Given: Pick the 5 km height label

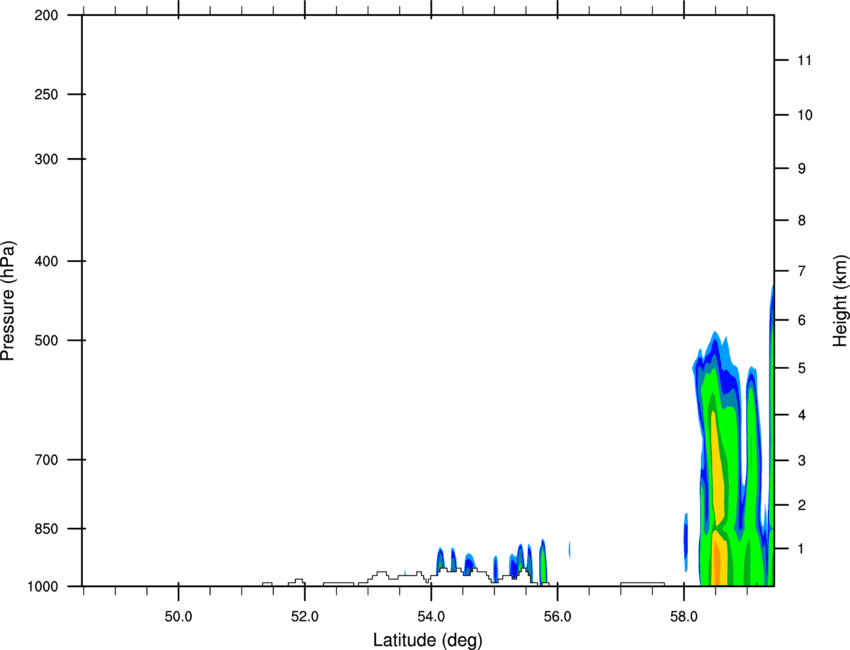Looking at the screenshot, I should coord(802,368).
